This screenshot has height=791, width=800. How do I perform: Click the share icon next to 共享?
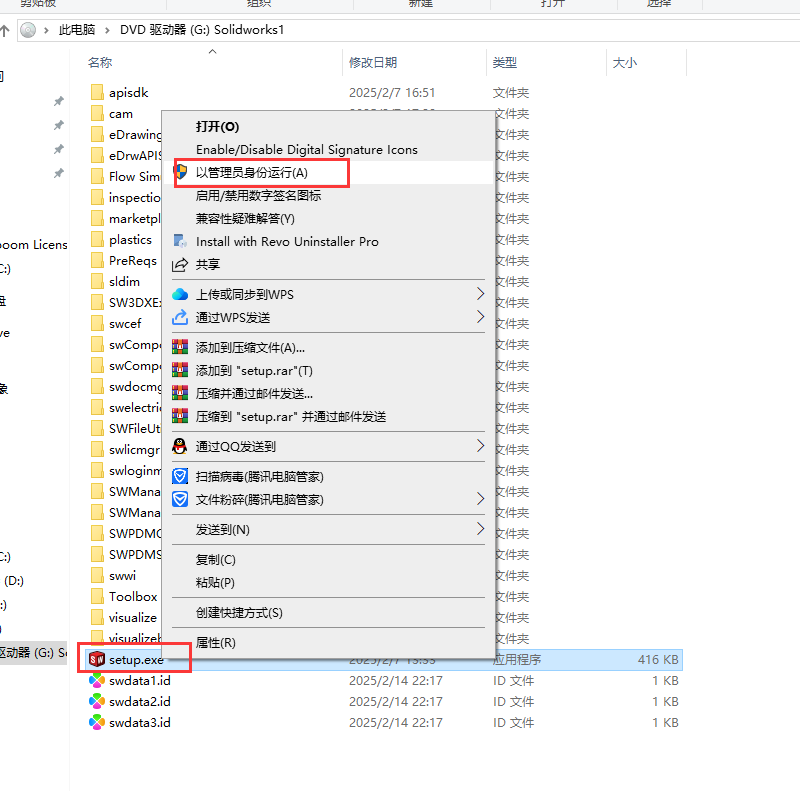[x=180, y=265]
